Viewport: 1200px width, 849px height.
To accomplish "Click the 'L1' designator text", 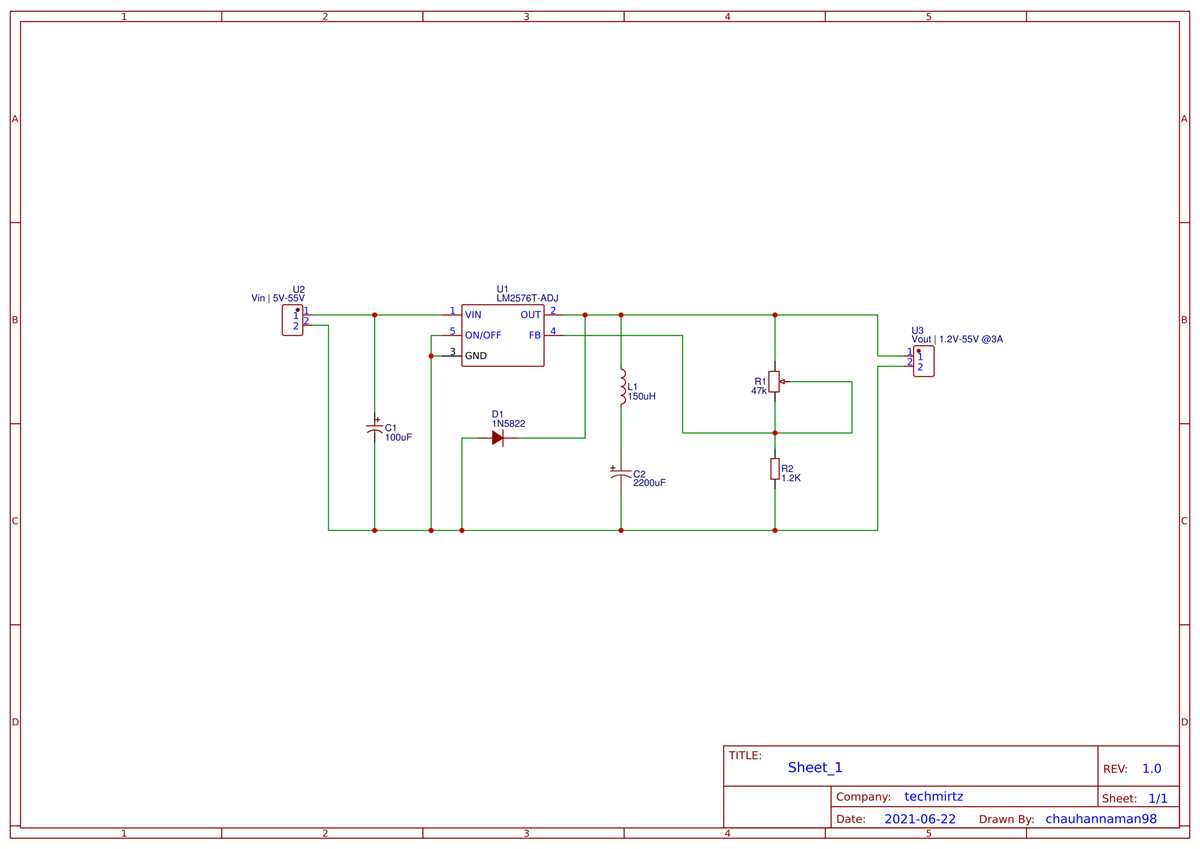I will (x=632, y=386).
